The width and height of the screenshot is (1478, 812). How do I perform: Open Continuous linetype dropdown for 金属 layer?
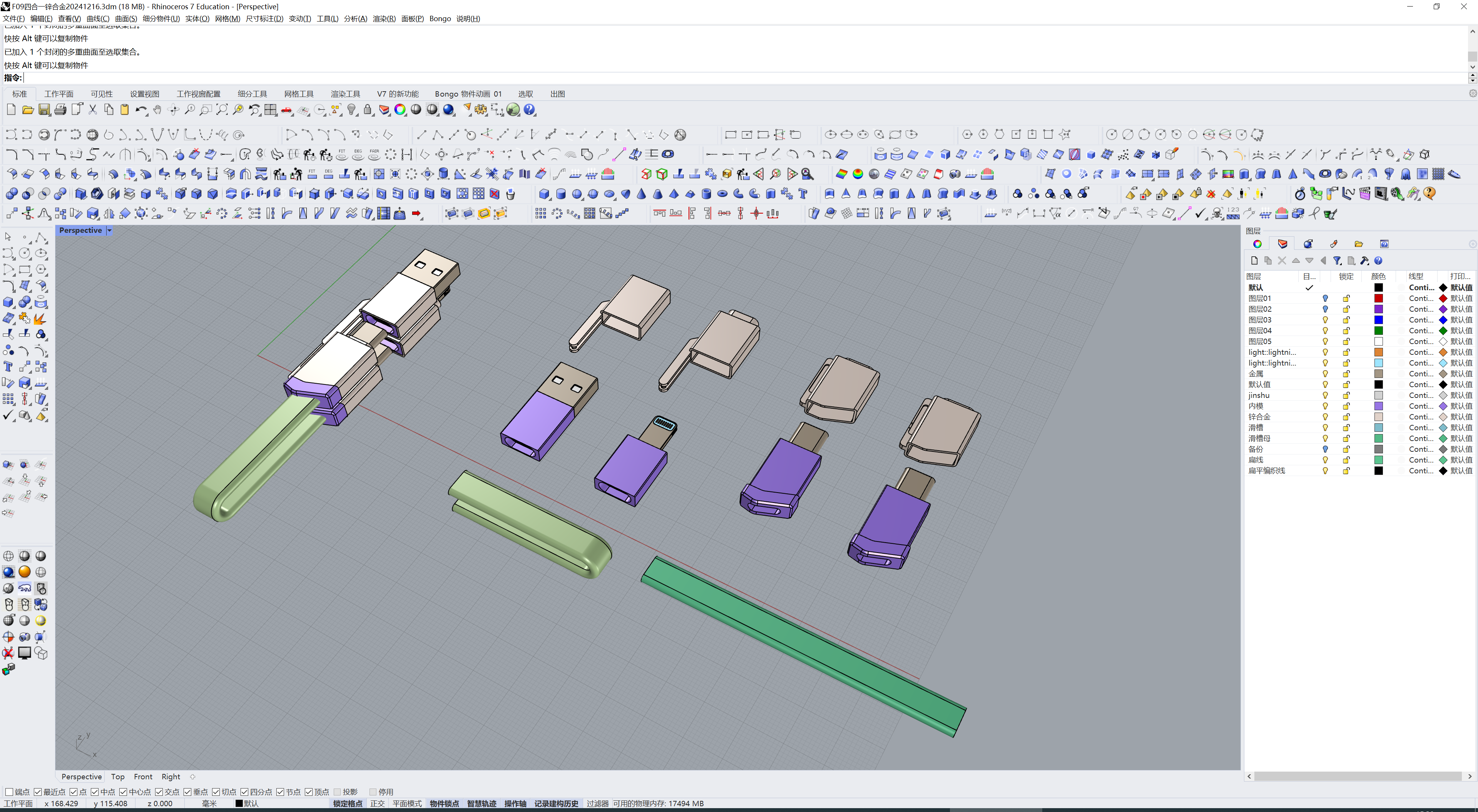[1421, 374]
